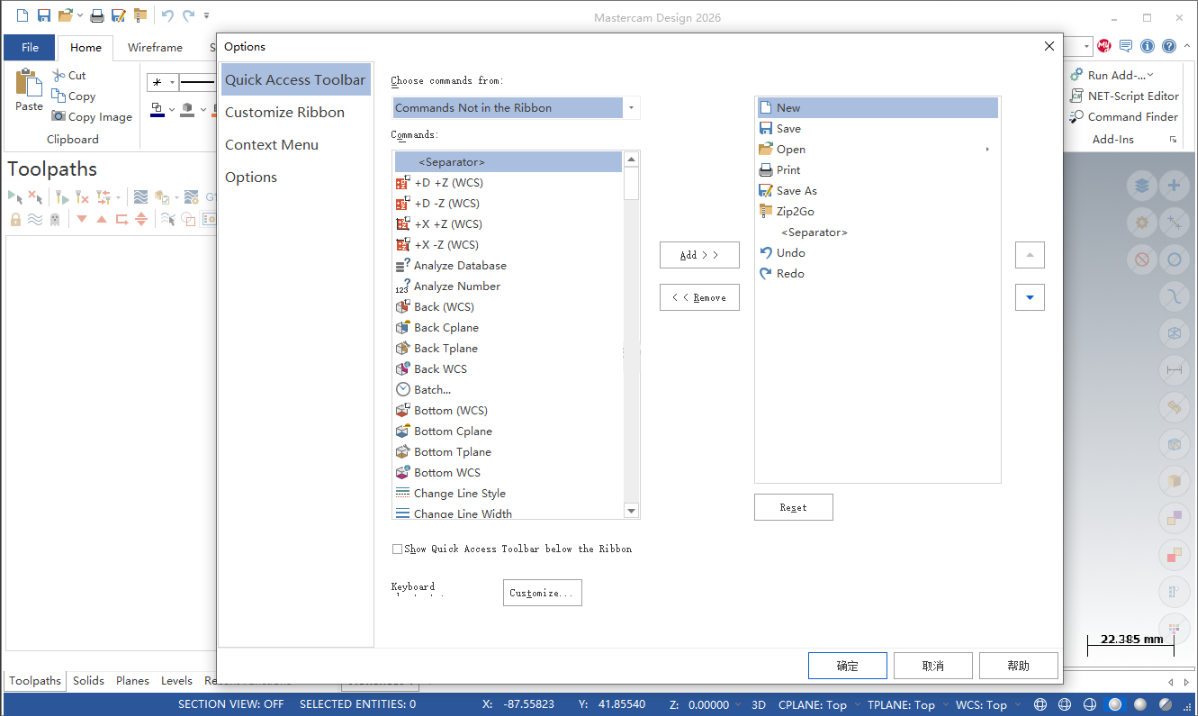
Task: Select Batch... command in list
Action: [508, 390]
